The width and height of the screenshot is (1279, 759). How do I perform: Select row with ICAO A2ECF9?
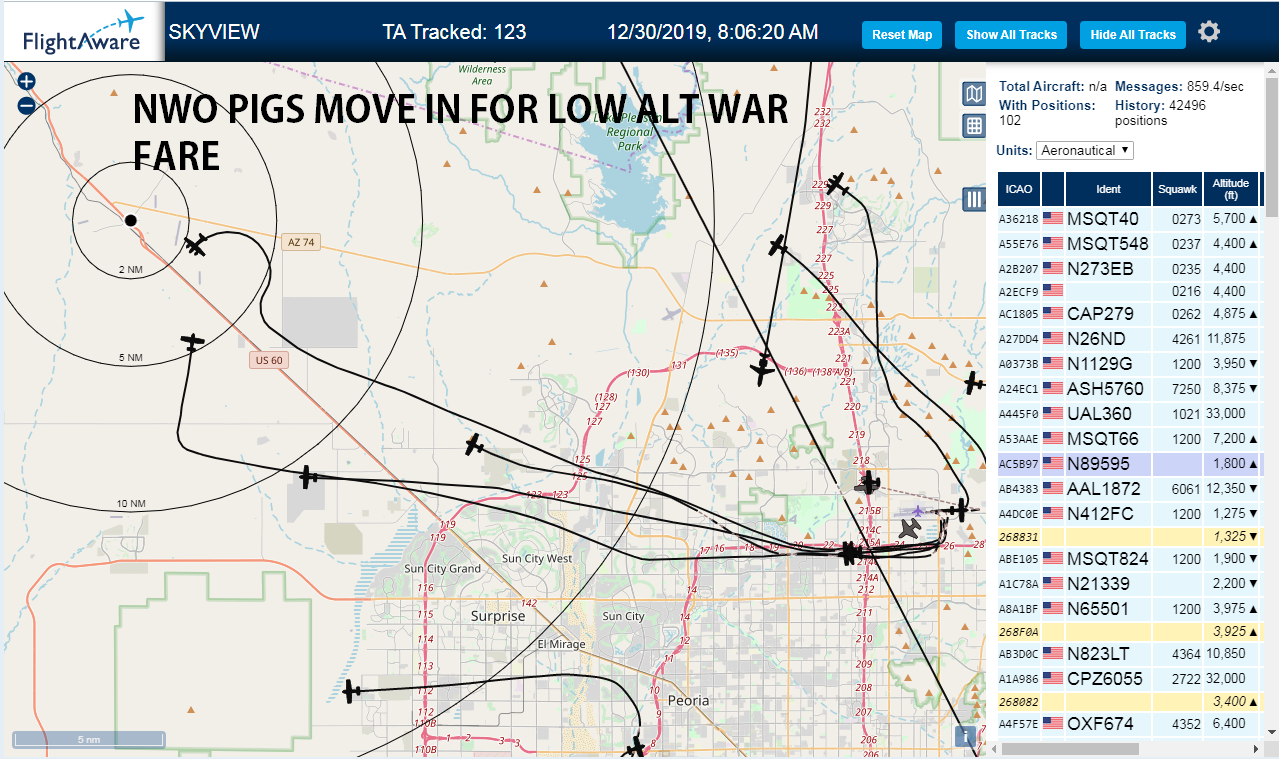click(1130, 291)
